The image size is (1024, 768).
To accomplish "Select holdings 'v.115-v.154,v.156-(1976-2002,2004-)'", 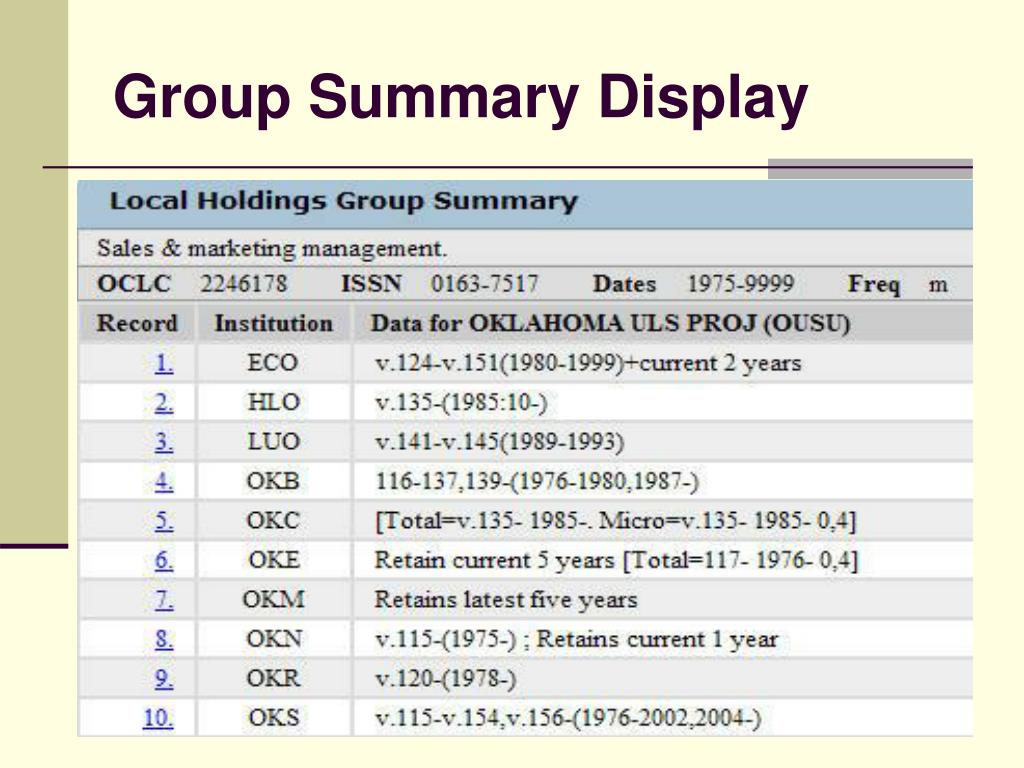I will coord(568,718).
